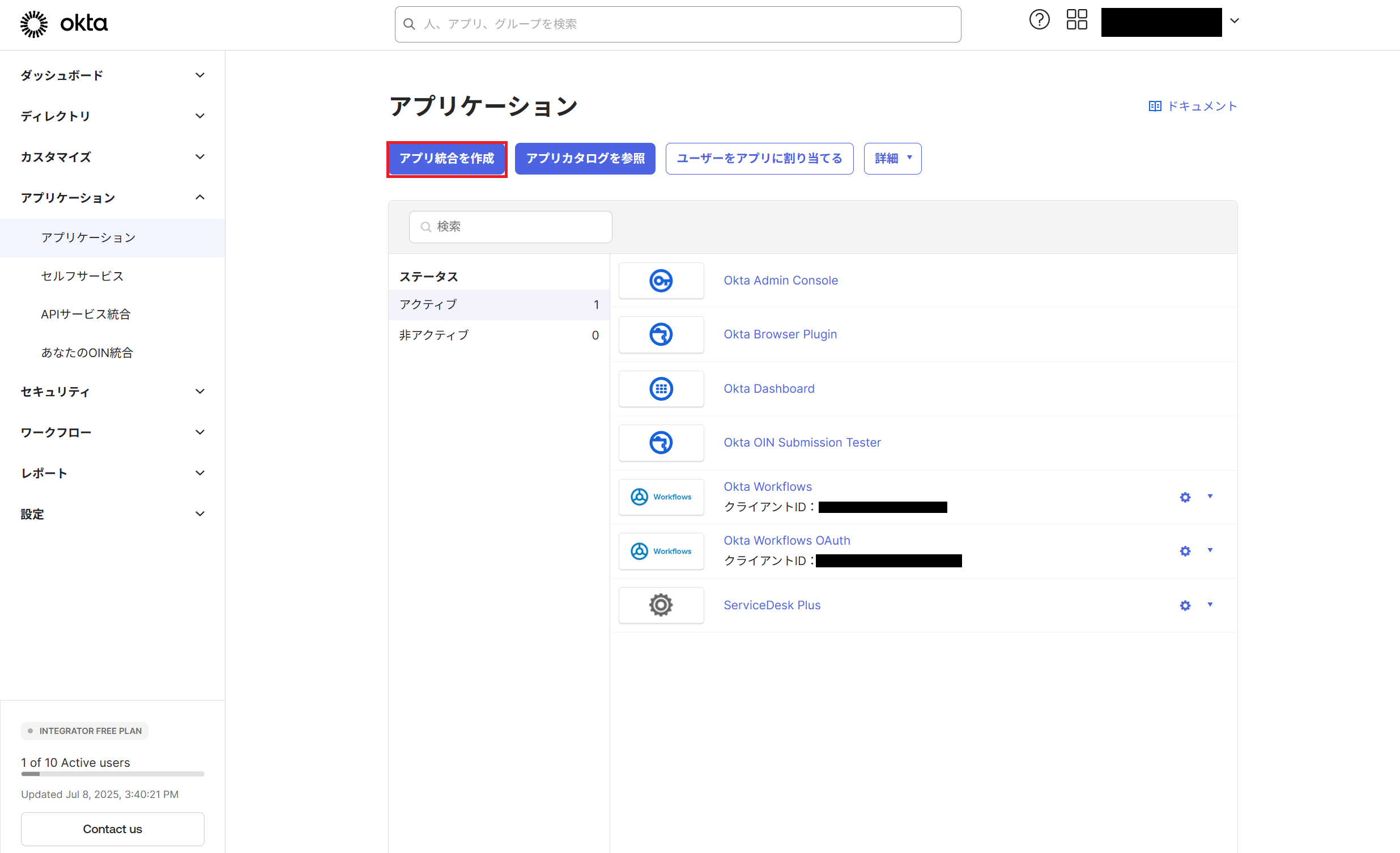Click Okta Dashboard app icon thumbnail
The height and width of the screenshot is (853, 1400).
tap(661, 389)
